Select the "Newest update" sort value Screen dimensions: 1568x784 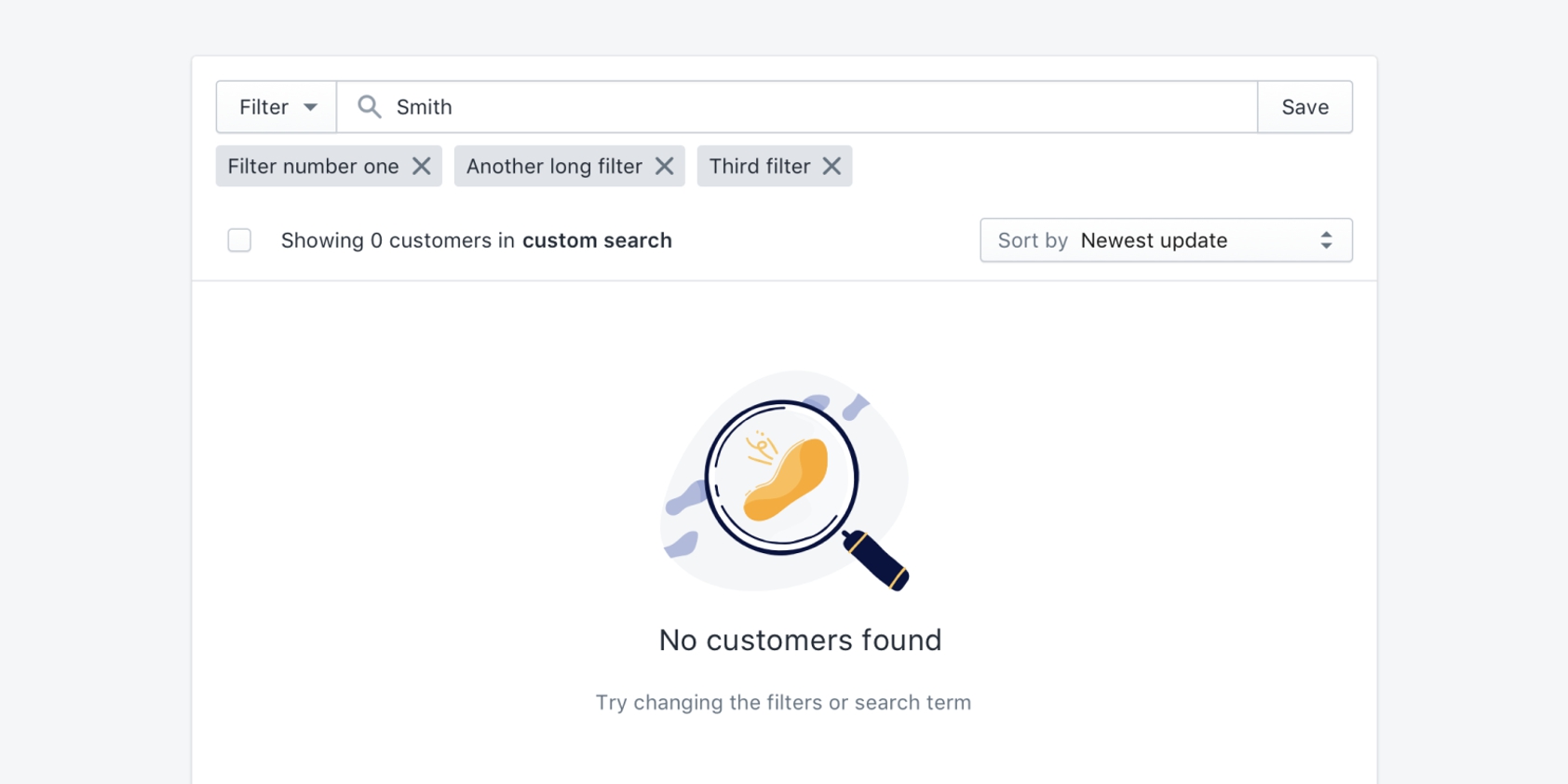(1154, 240)
